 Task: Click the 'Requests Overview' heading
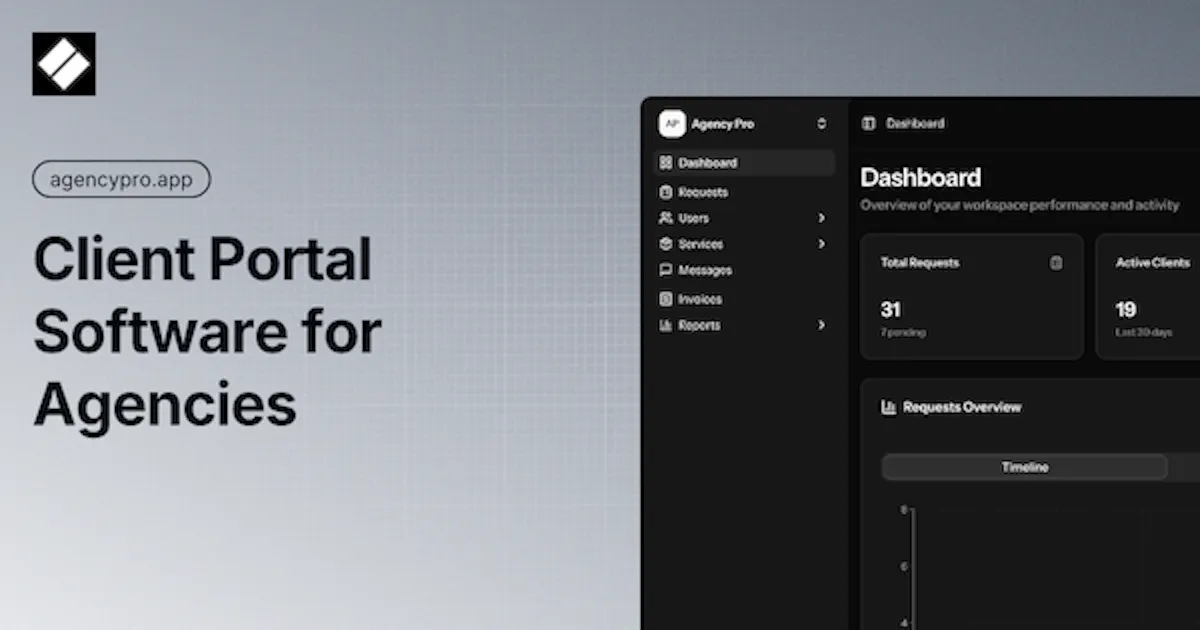click(962, 407)
